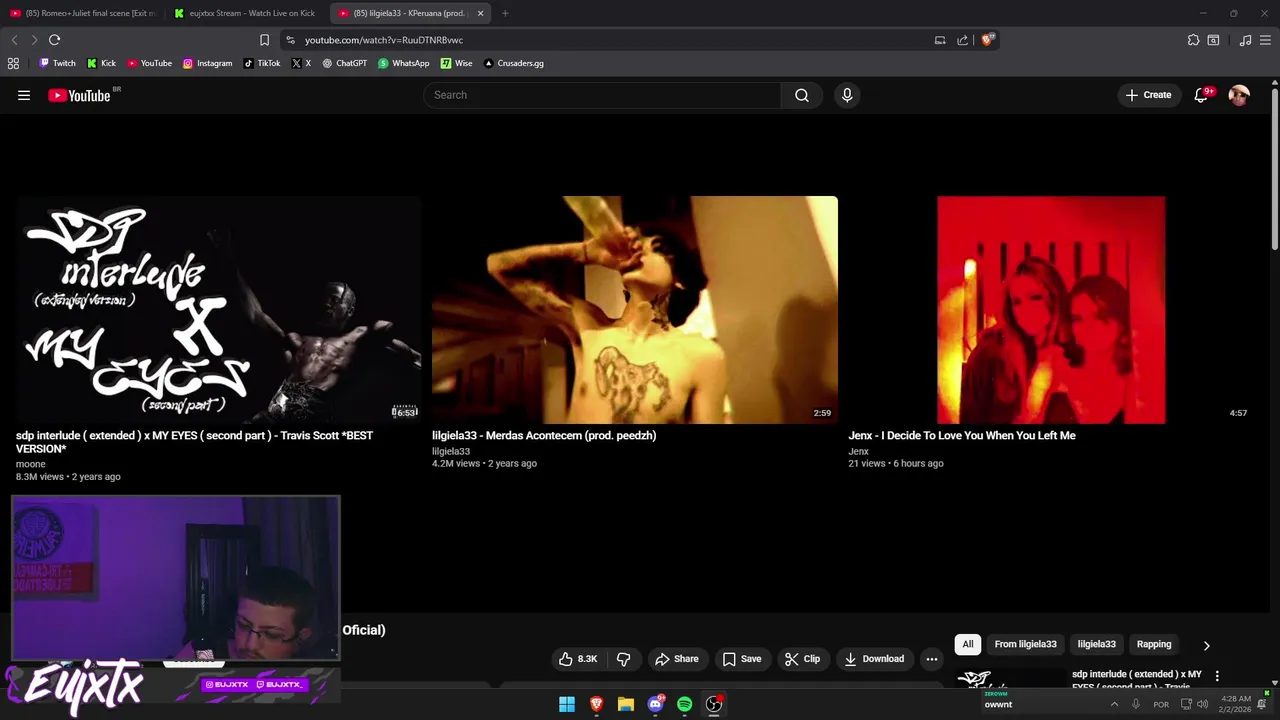This screenshot has width=1280, height=720.
Task: Open more actions ellipsis under video
Action: (x=932, y=659)
